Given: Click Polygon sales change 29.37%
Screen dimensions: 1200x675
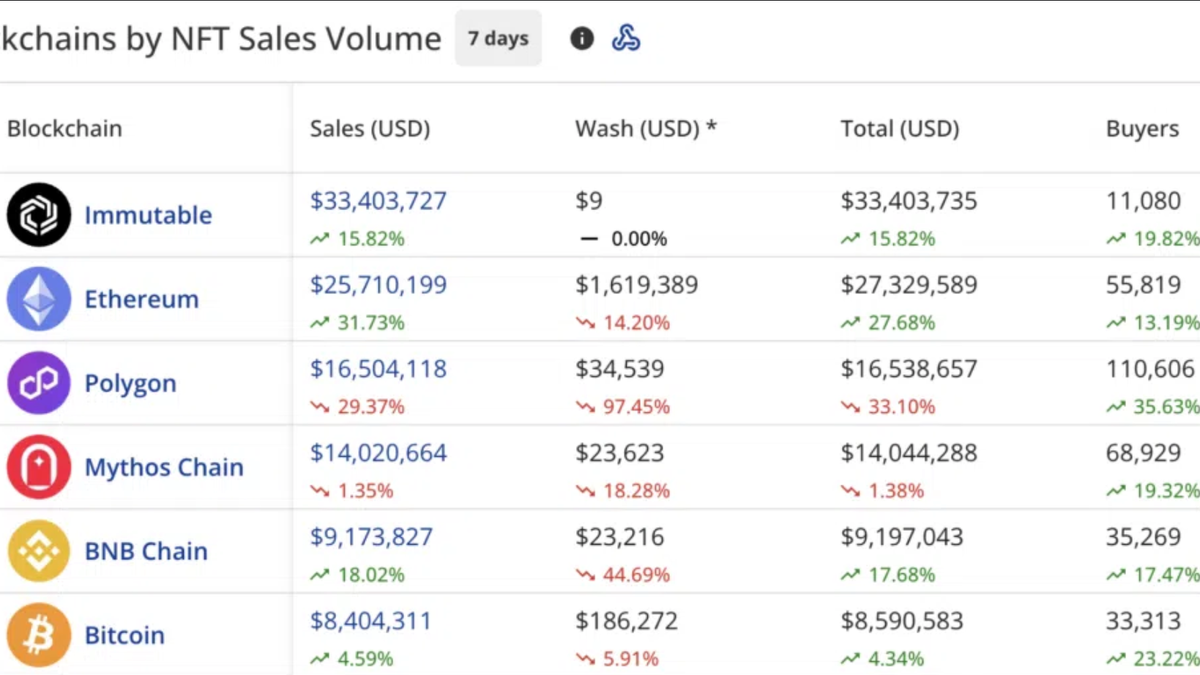Looking at the screenshot, I should point(358,407).
